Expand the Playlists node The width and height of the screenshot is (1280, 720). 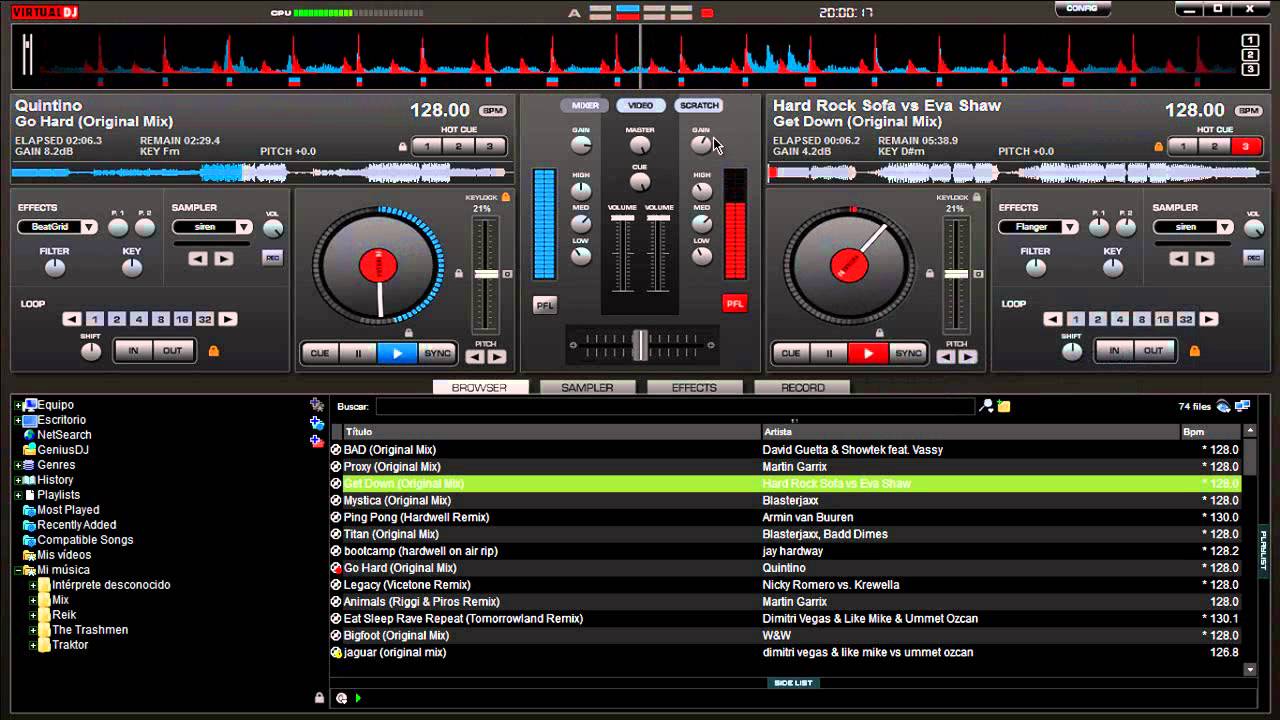[18, 495]
